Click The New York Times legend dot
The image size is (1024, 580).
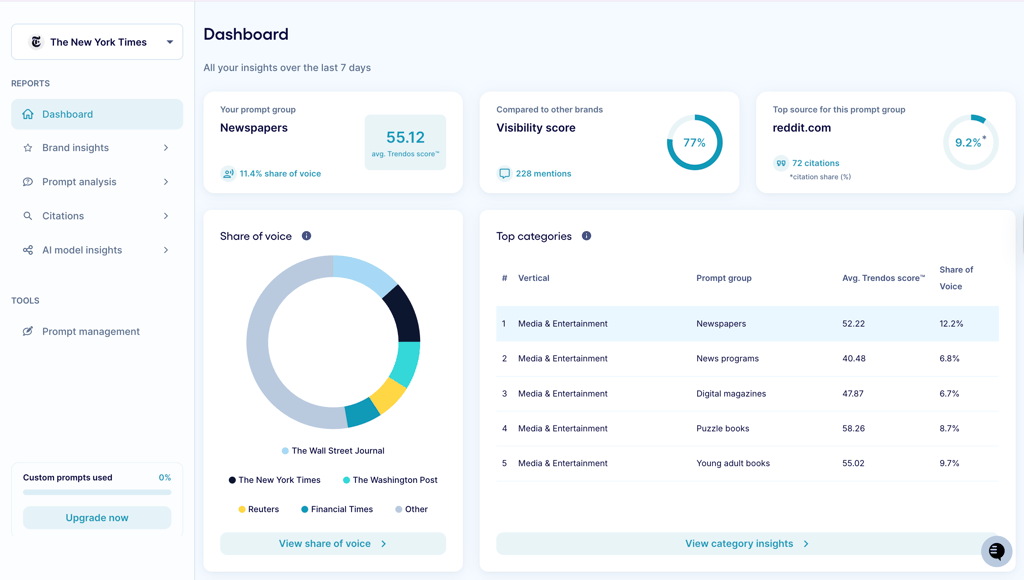(x=232, y=480)
